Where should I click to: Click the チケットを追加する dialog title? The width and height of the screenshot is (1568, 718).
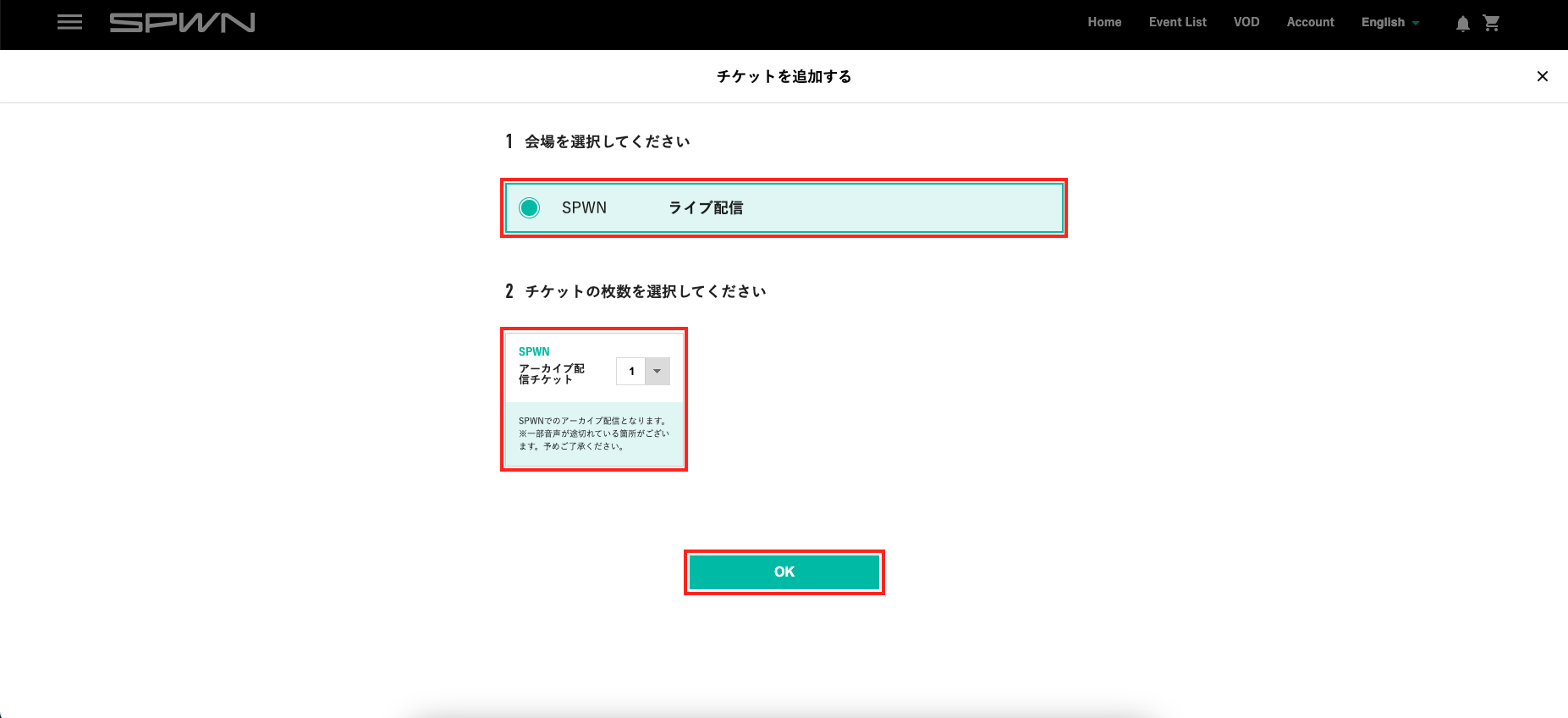click(x=784, y=76)
